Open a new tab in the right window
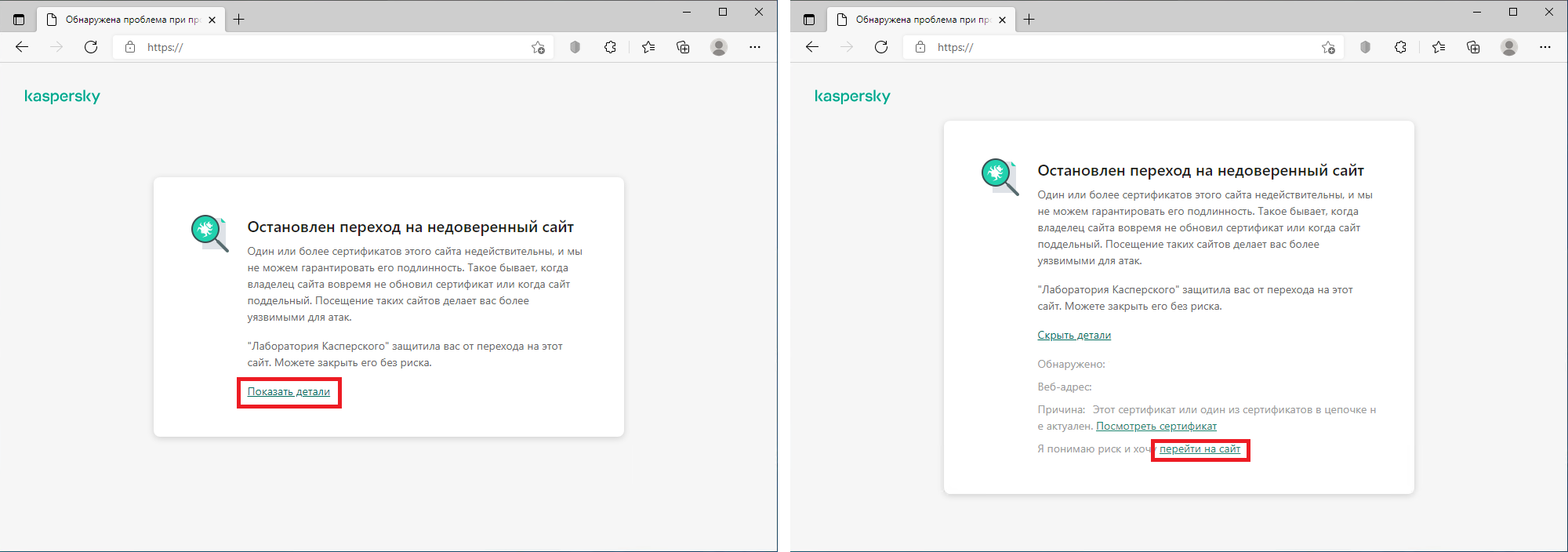Image resolution: width=1568 pixels, height=552 pixels. point(1029,20)
